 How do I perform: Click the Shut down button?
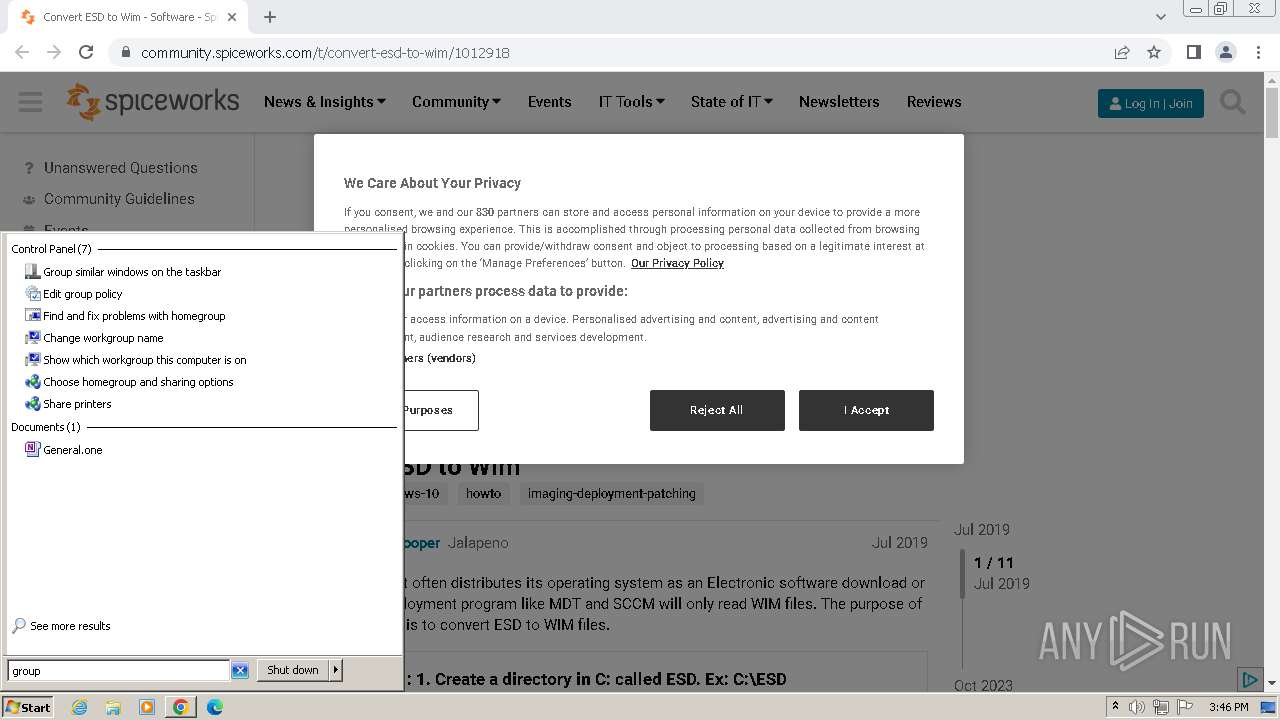point(293,670)
